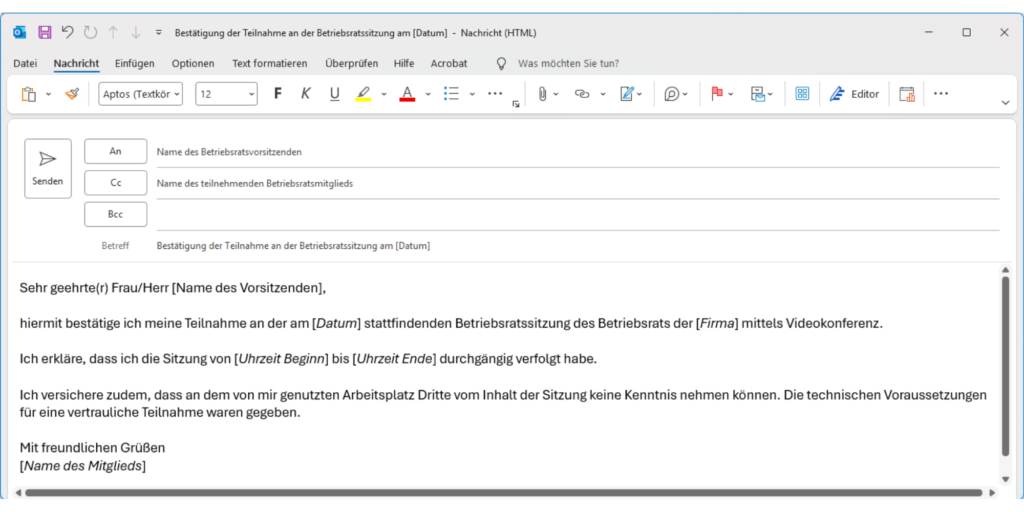The width and height of the screenshot is (1024, 512).
Task: Click the Attach File paperclip icon
Action: (x=542, y=94)
